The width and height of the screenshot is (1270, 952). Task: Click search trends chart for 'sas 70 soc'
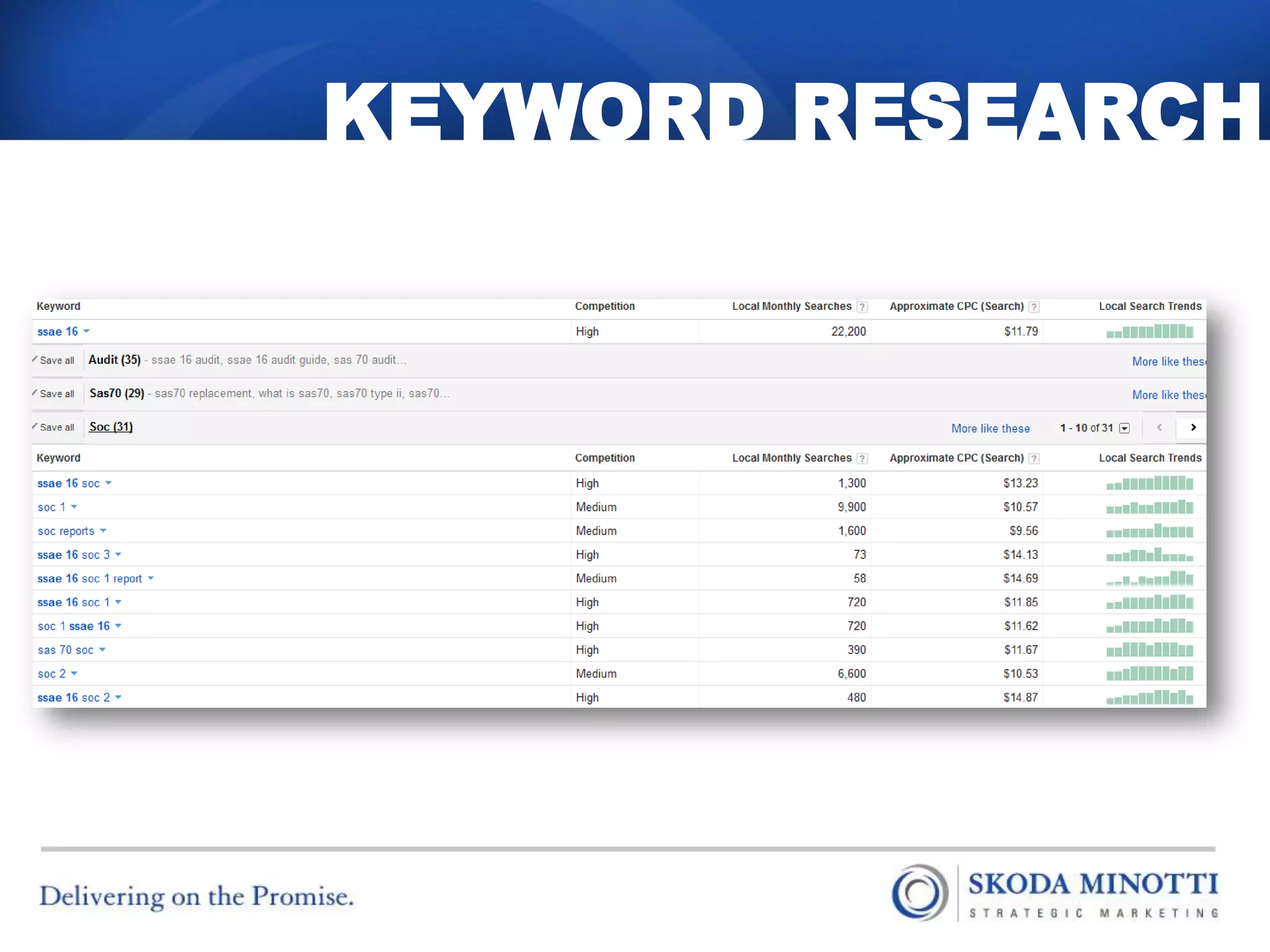click(x=1150, y=650)
